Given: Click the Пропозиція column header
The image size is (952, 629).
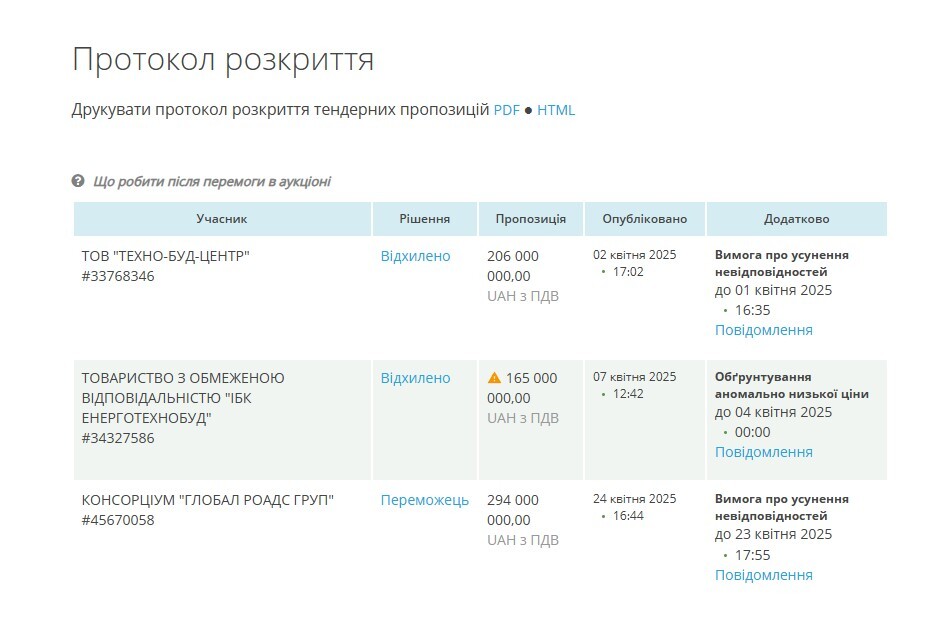Looking at the screenshot, I should [x=531, y=219].
